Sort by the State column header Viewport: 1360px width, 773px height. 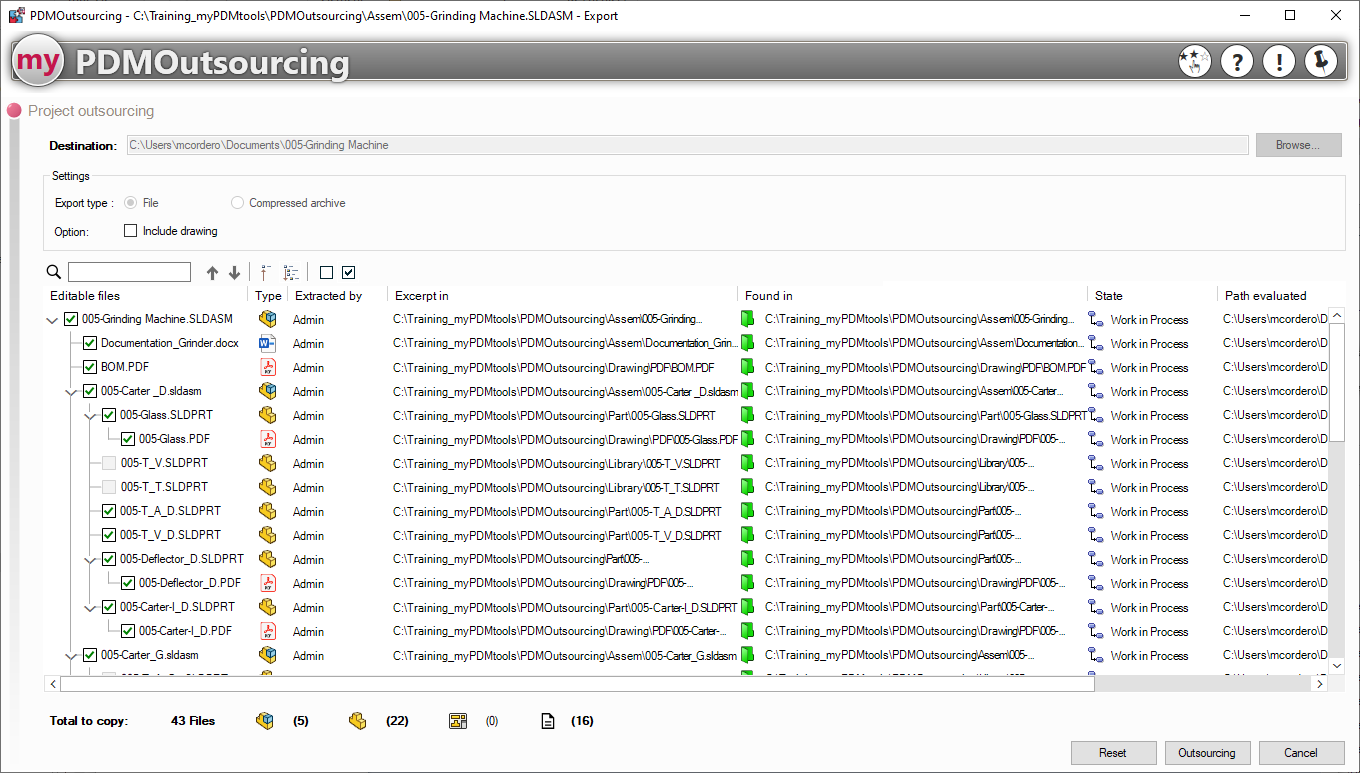(1108, 296)
